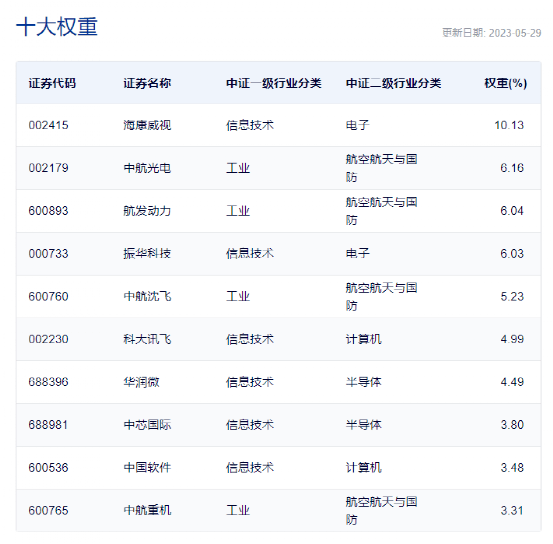This screenshot has height=544, width=553.
Task: Click the 证券代码 column header
Action: click(x=52, y=83)
